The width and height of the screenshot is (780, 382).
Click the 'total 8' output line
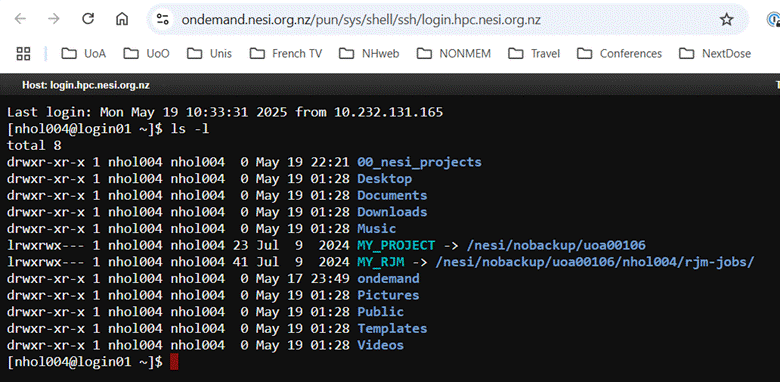[x=34, y=146]
